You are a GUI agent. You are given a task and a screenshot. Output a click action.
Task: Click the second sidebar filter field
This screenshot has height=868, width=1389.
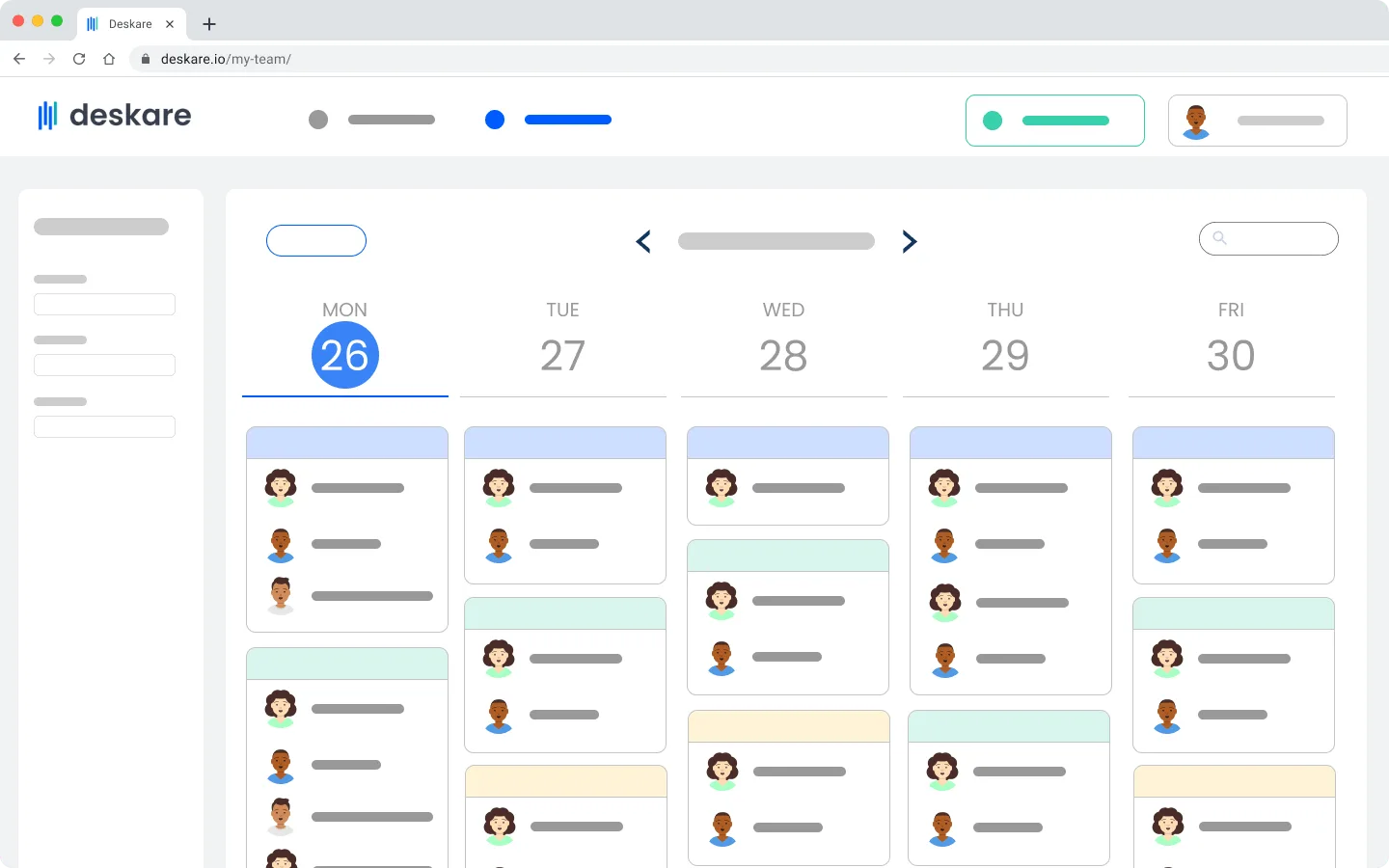tap(104, 365)
